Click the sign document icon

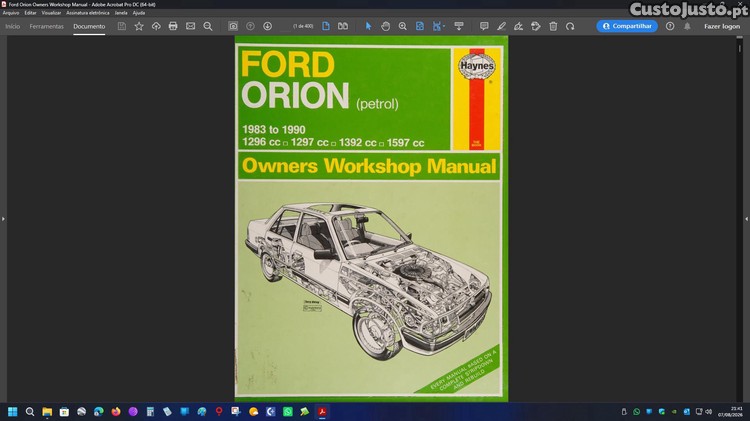[518, 26]
